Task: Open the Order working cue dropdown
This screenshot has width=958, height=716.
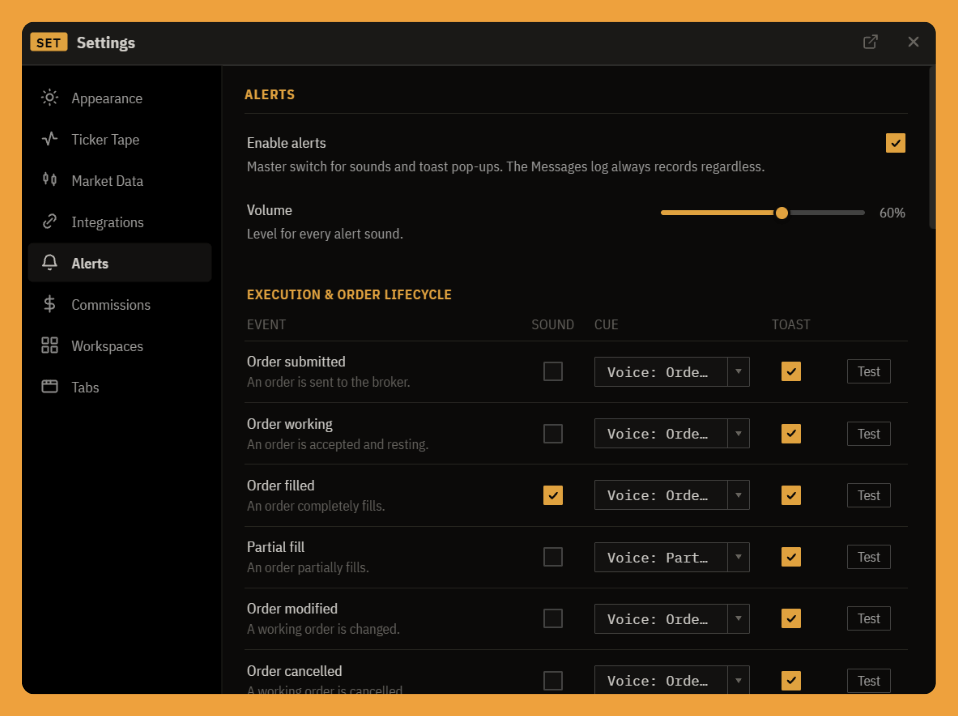Action: click(x=671, y=434)
